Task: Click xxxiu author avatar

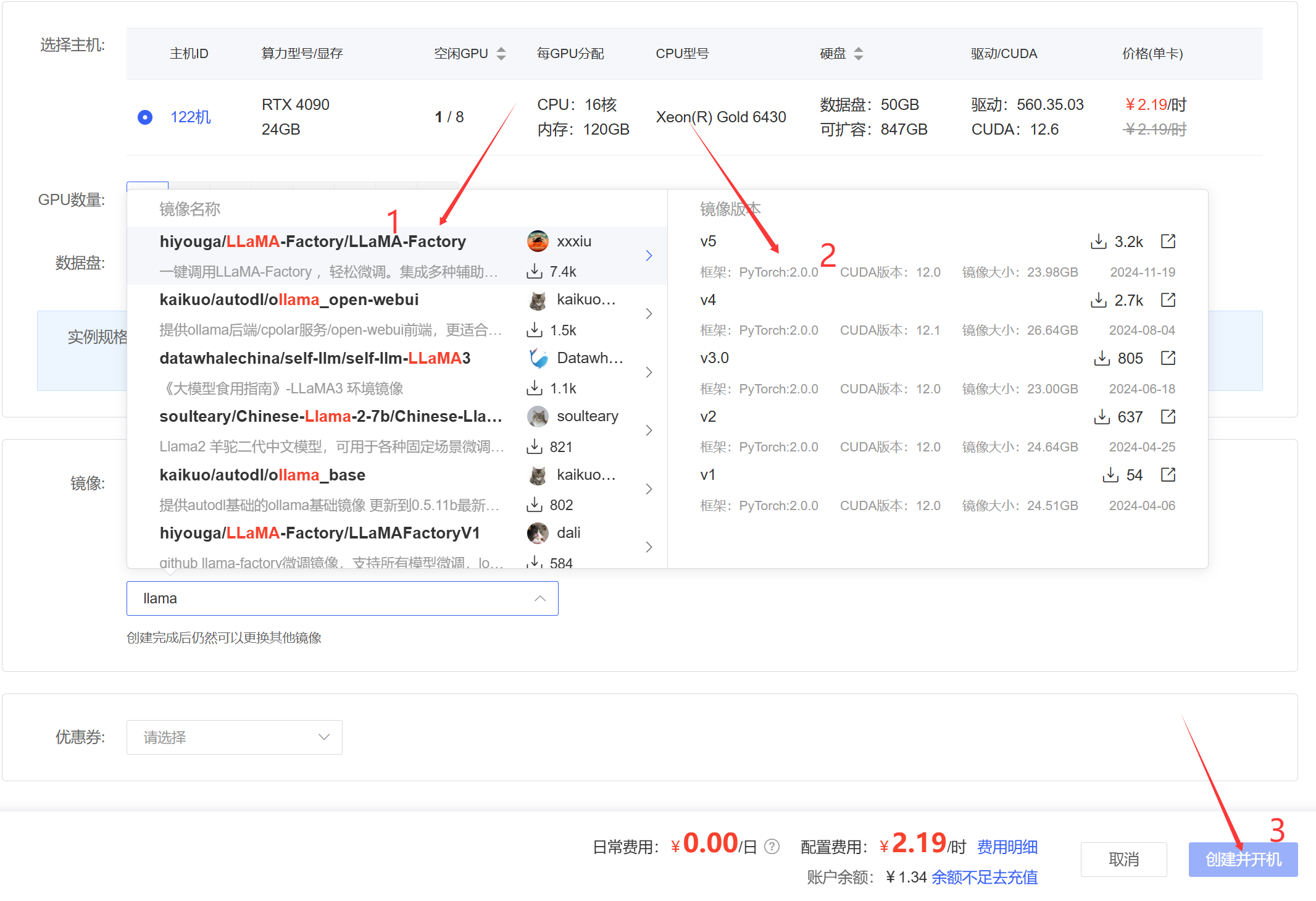Action: tap(538, 241)
